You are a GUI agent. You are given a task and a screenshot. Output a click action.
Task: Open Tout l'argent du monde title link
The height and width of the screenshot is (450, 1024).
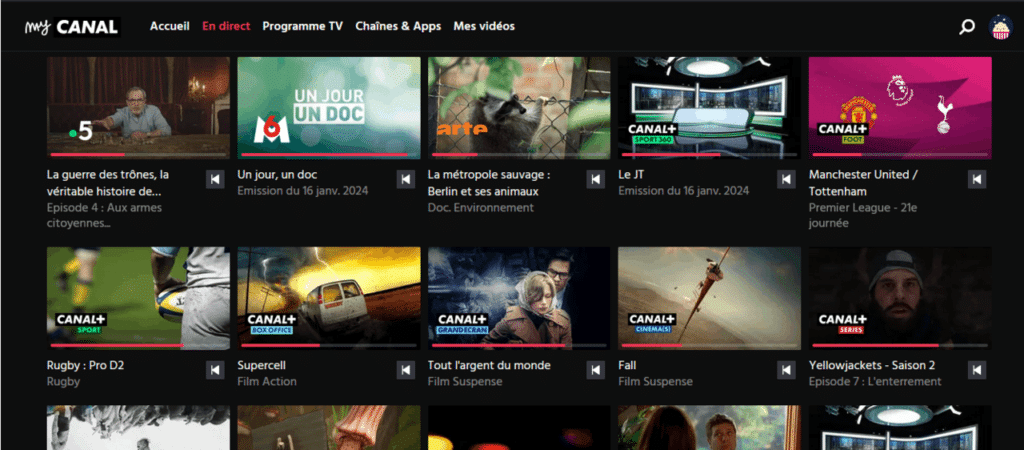(489, 366)
